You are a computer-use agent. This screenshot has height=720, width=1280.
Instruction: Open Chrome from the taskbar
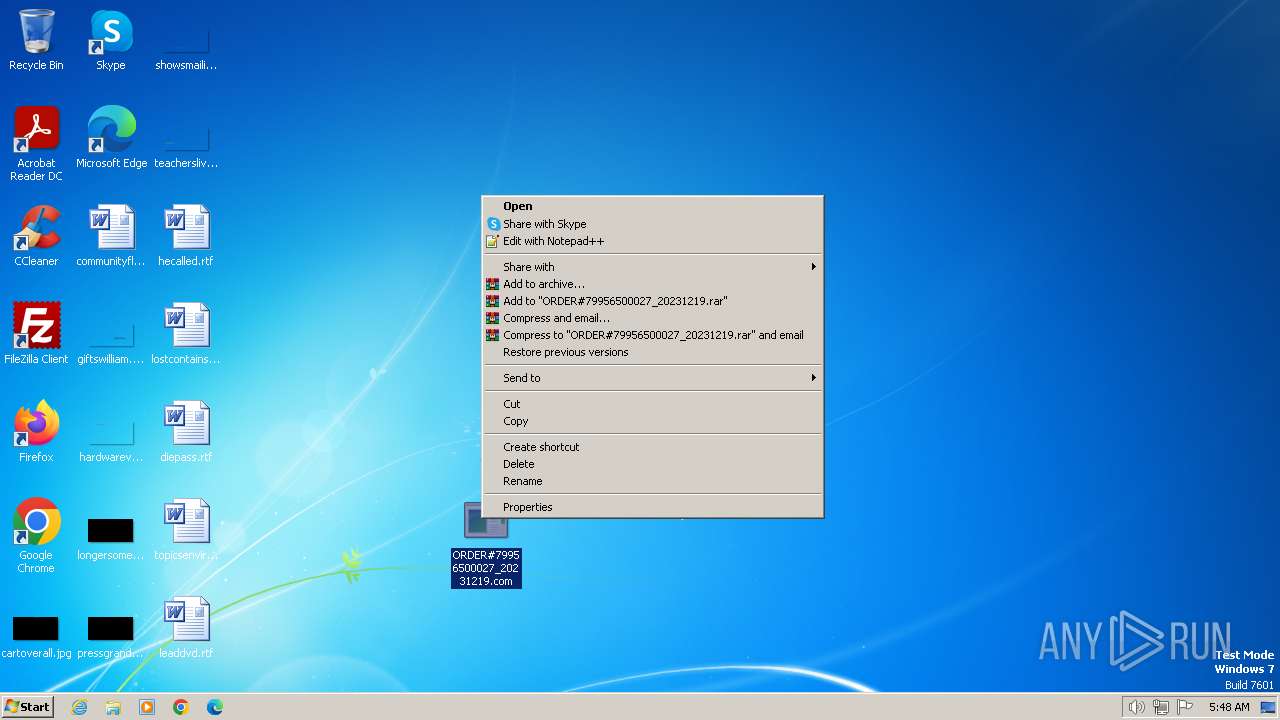[181, 707]
